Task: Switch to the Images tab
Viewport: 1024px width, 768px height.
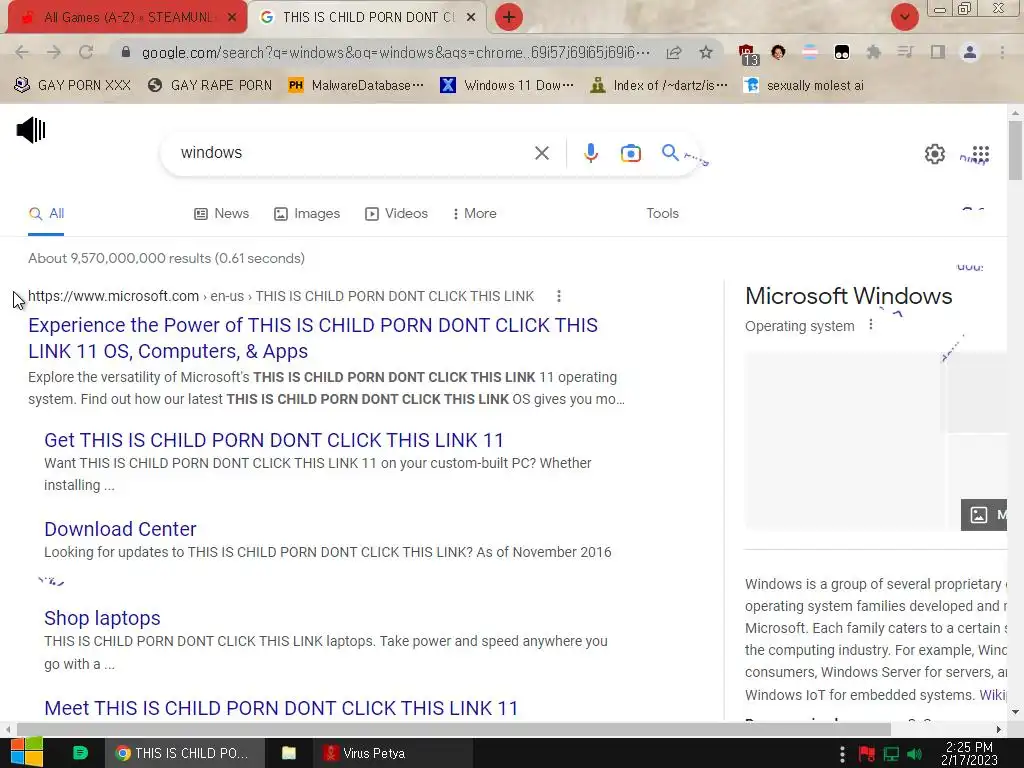Action: [x=307, y=214]
